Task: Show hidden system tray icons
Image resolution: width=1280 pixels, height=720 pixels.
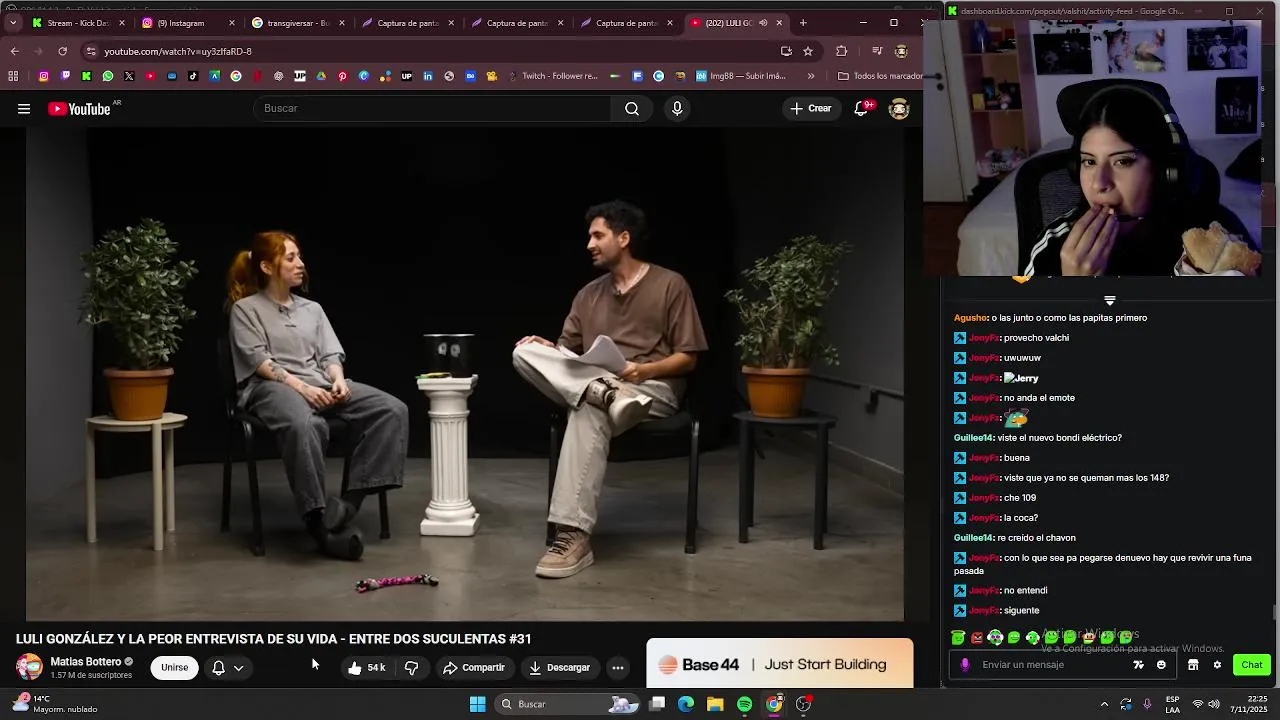Action: (1104, 704)
